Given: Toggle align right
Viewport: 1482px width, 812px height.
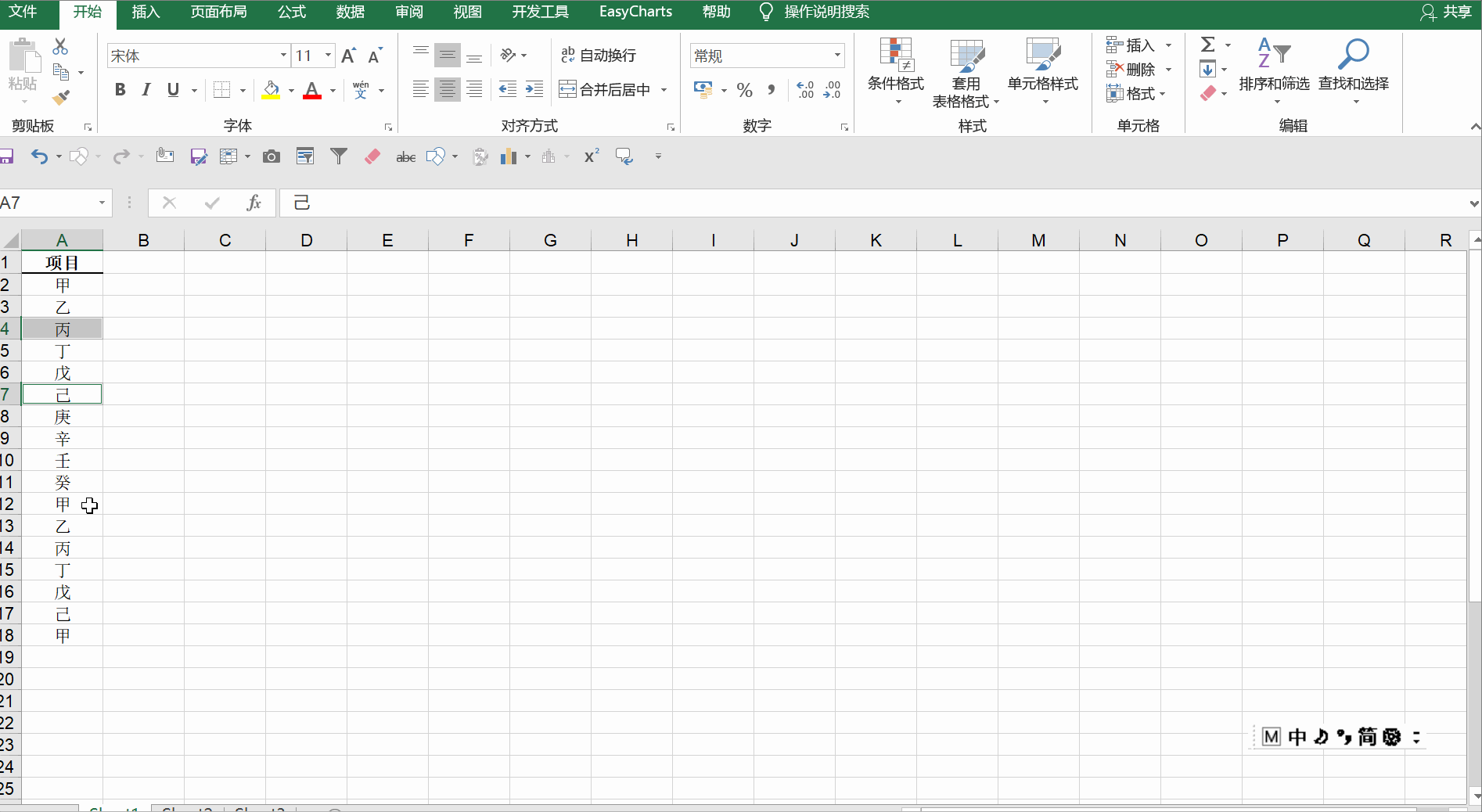Looking at the screenshot, I should (474, 90).
